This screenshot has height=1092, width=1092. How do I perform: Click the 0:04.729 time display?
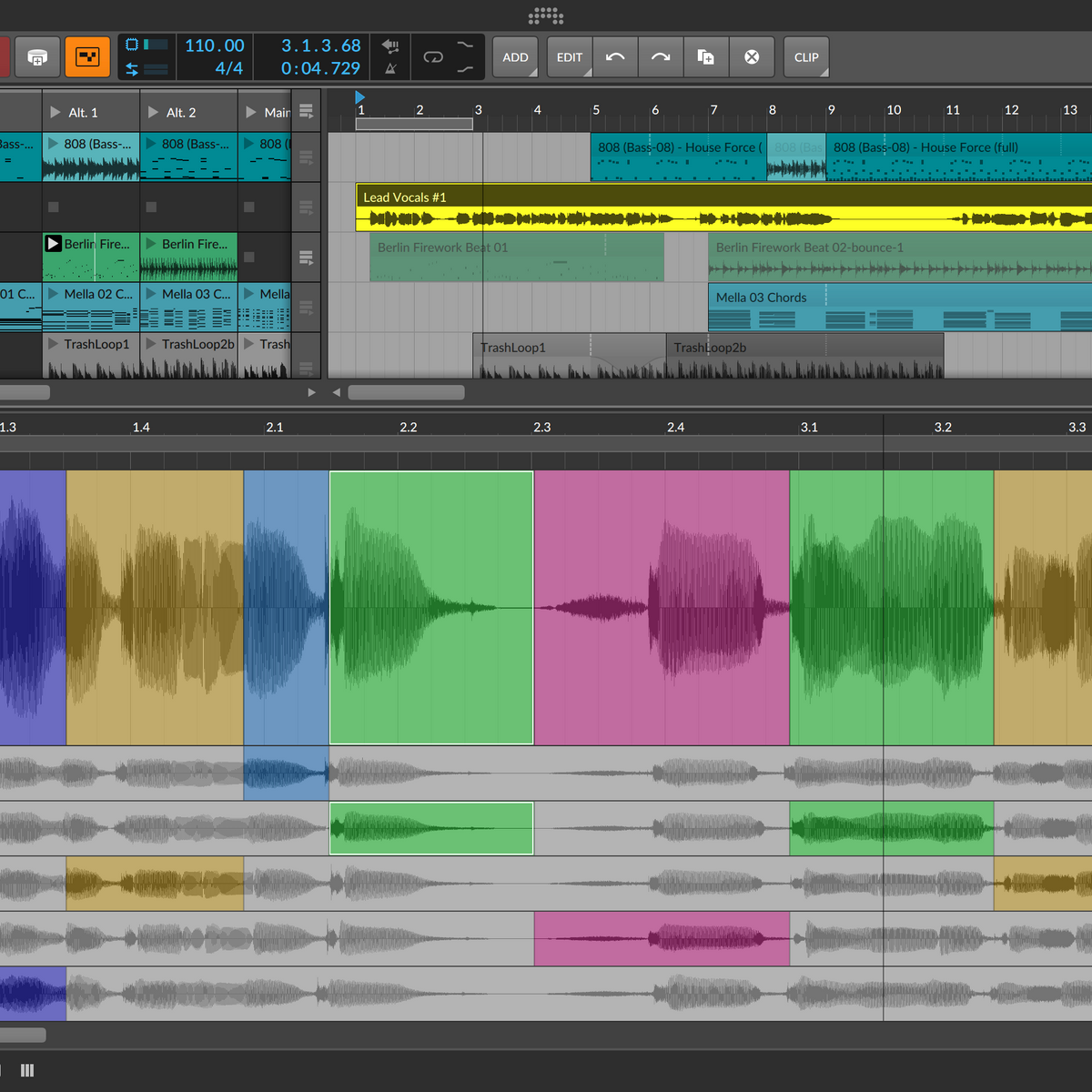click(x=320, y=68)
